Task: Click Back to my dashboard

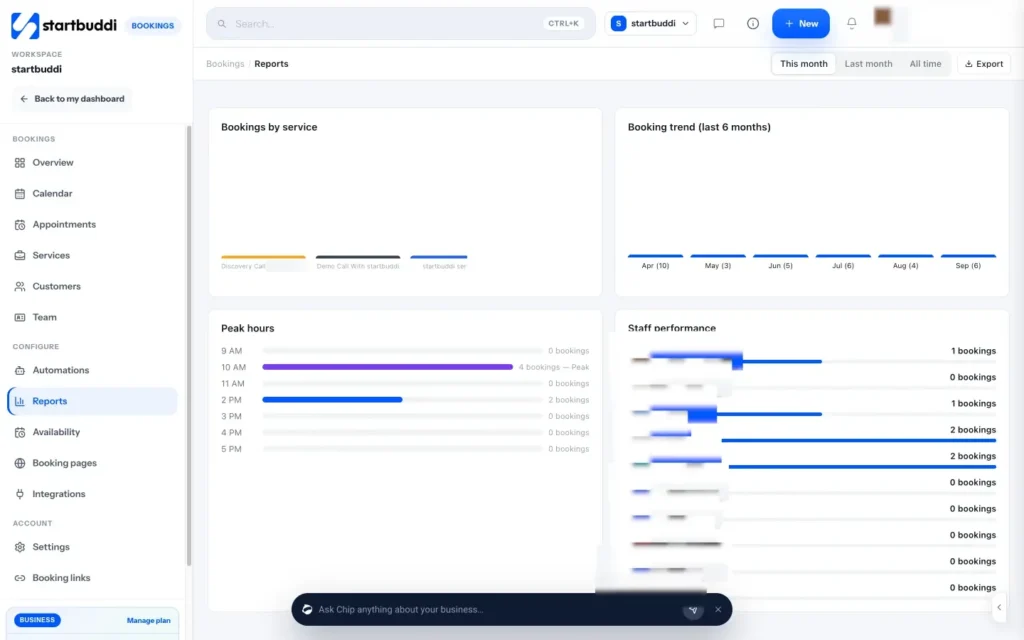Action: (72, 99)
